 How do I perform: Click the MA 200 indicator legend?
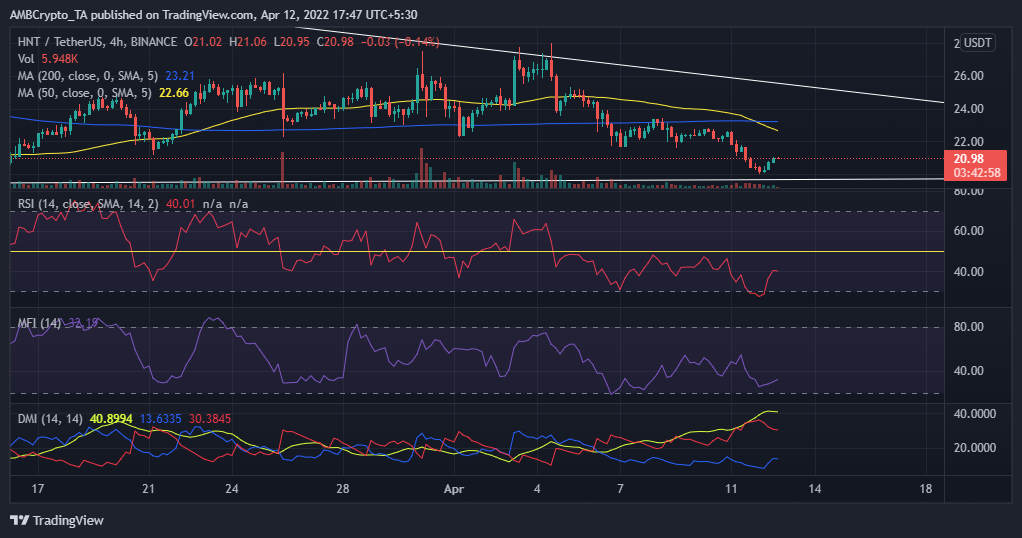[85, 74]
